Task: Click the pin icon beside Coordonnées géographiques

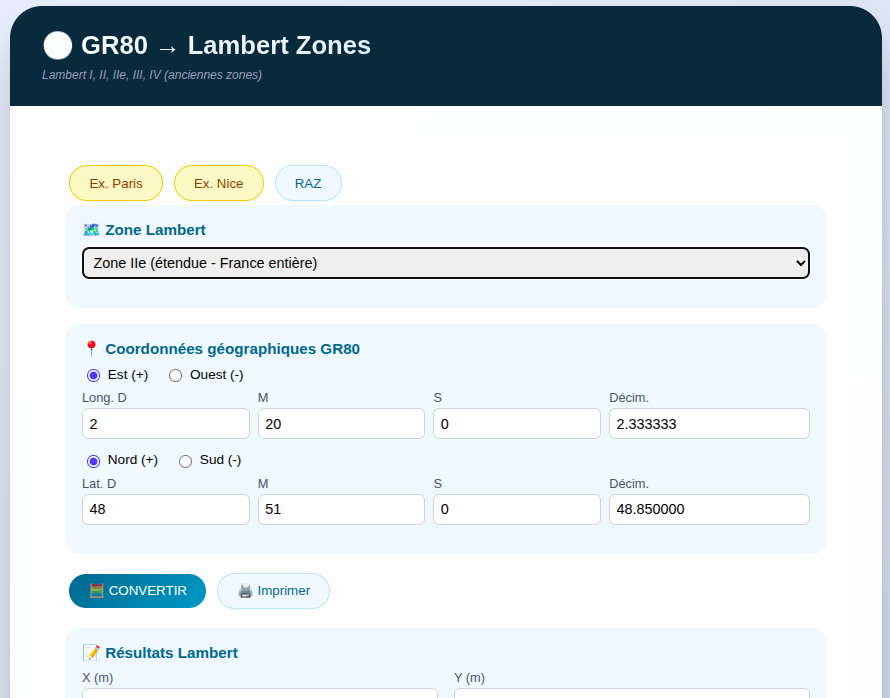Action: pyautogui.click(x=91, y=348)
